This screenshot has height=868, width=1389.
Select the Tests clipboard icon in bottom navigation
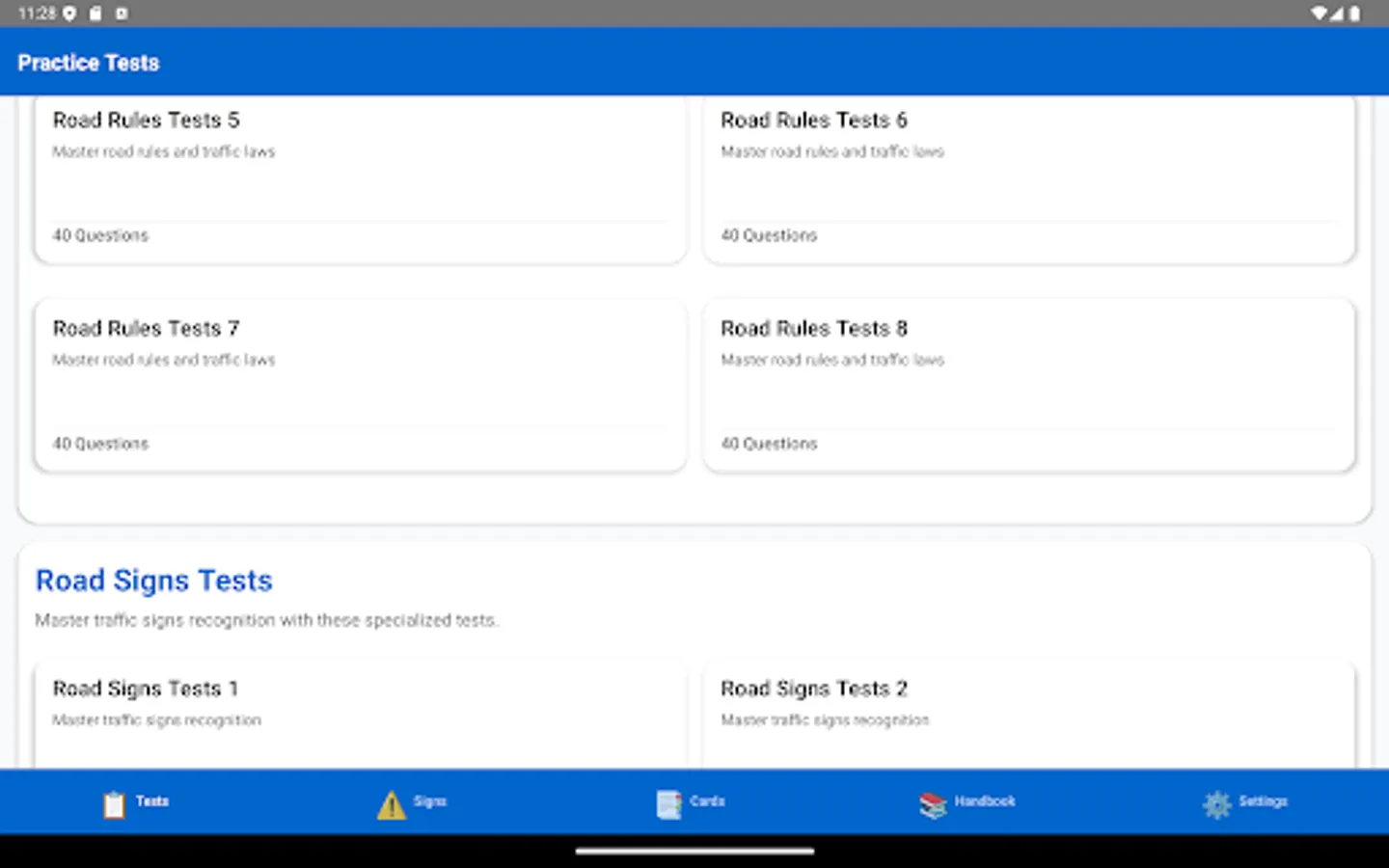coord(113,803)
